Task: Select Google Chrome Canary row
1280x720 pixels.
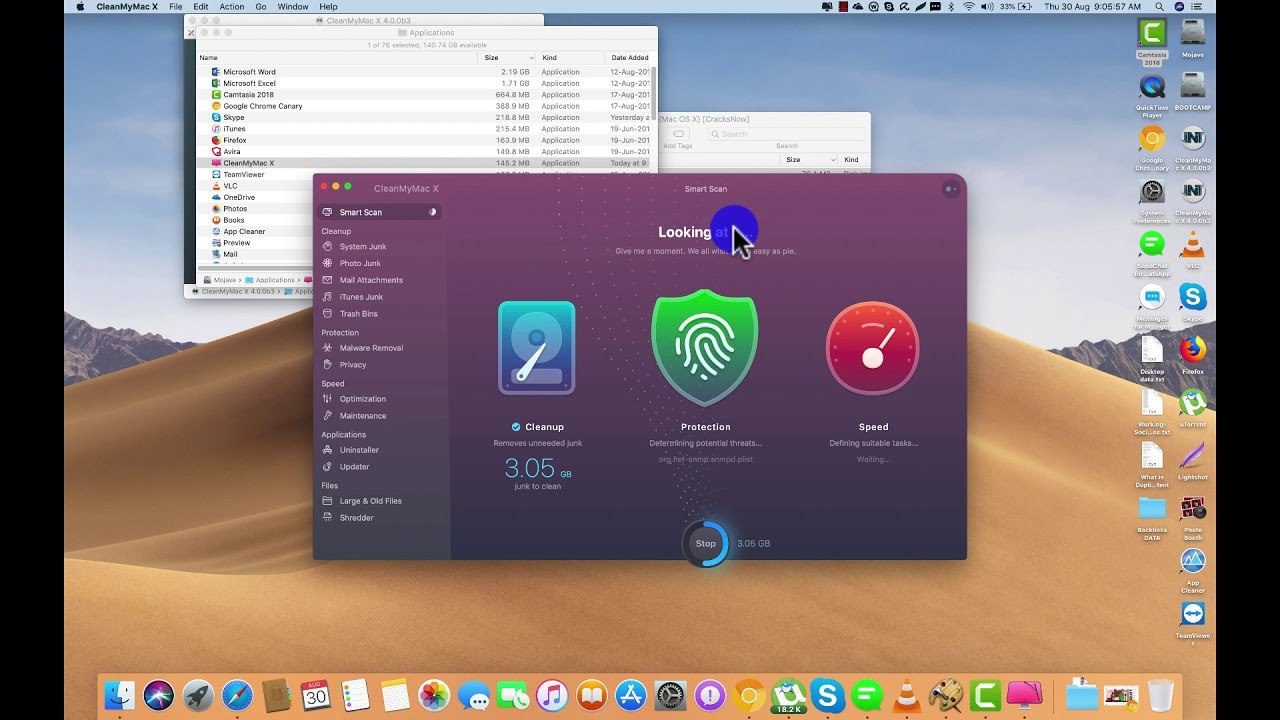Action: pos(424,106)
